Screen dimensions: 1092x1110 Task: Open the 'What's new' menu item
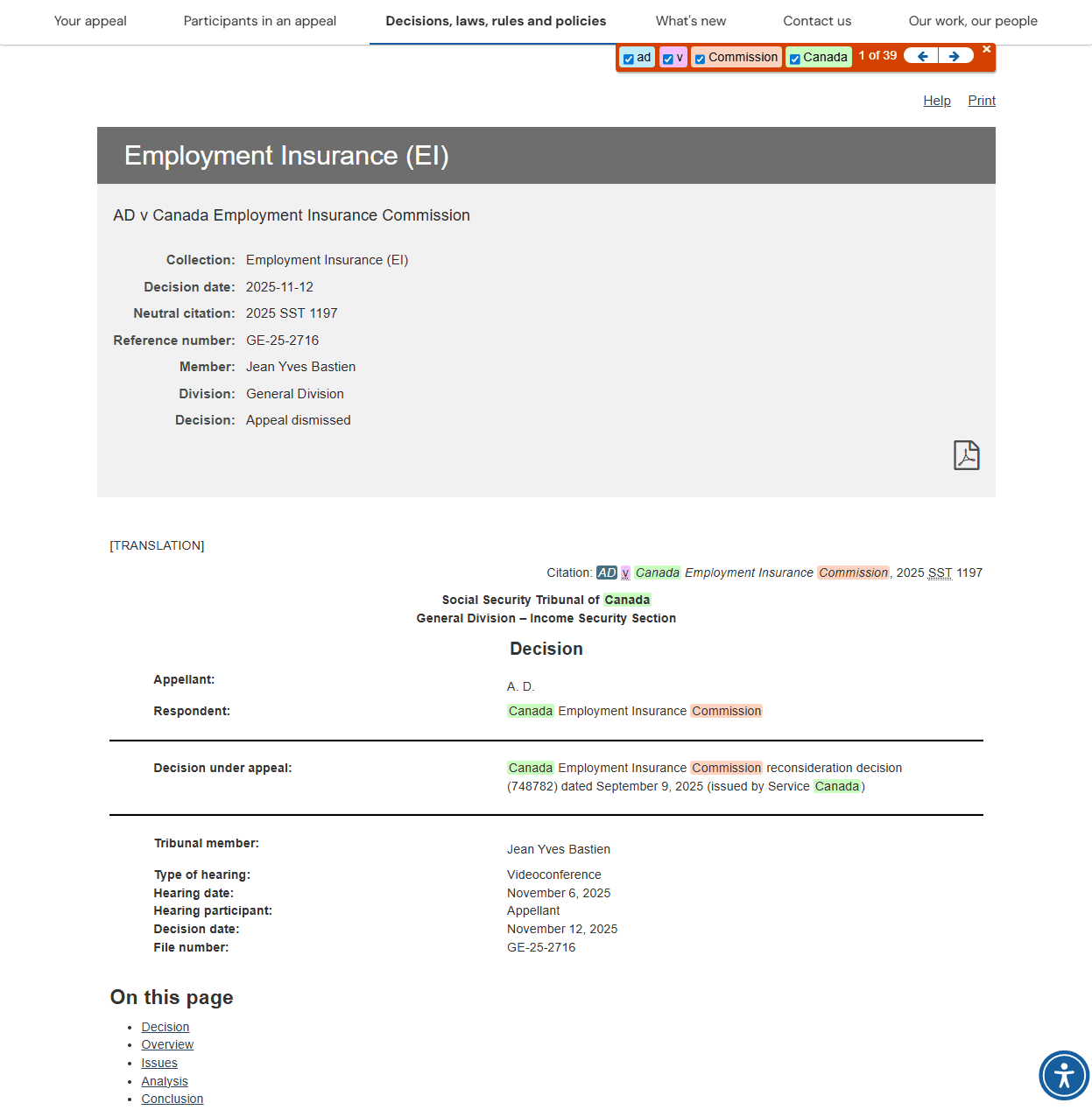click(x=691, y=21)
